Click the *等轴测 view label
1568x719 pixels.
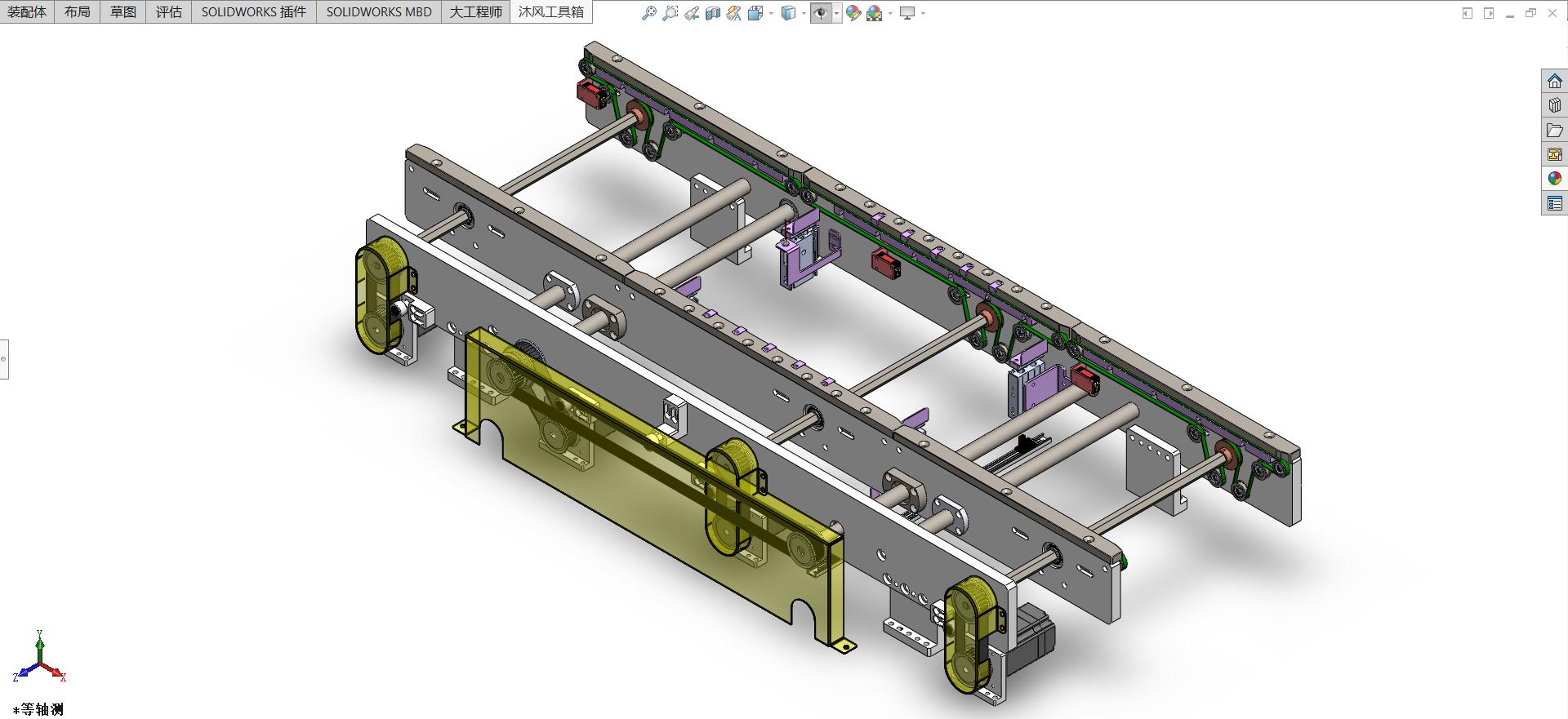pos(38,709)
